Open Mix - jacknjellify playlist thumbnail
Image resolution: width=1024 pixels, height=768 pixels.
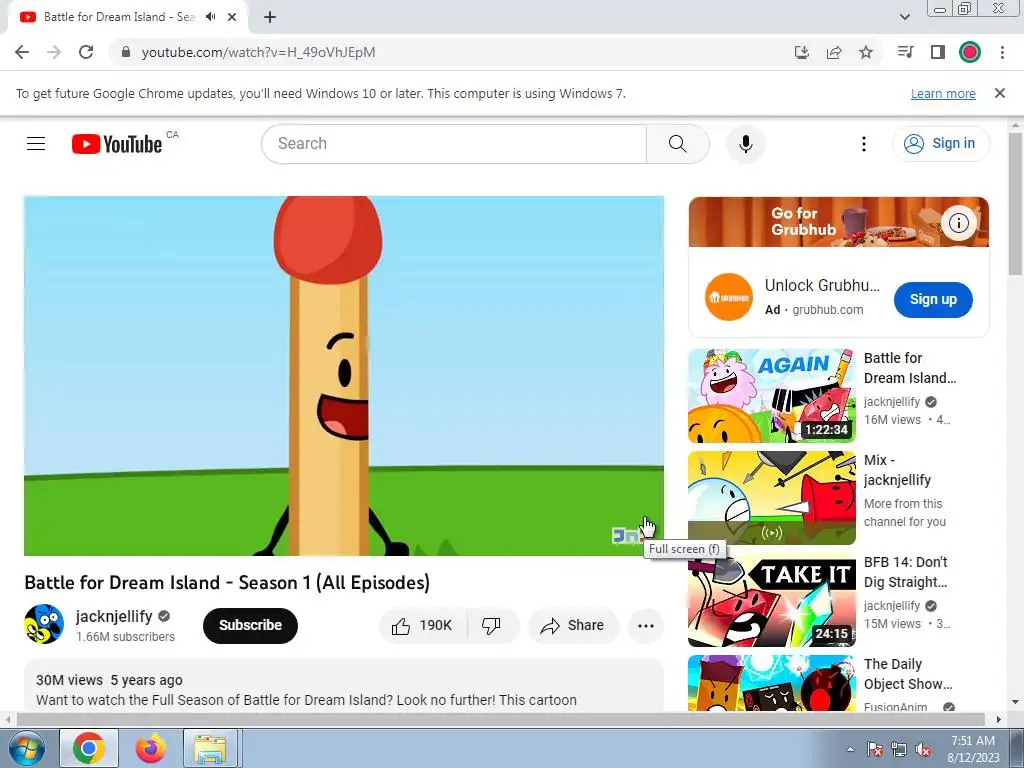point(772,498)
